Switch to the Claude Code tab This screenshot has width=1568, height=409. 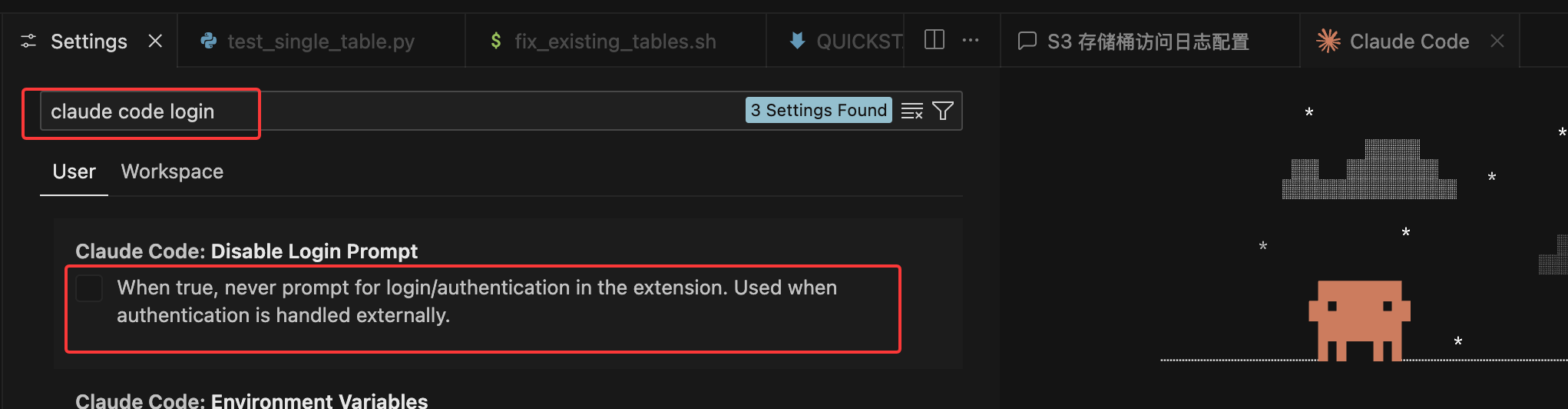click(1408, 42)
